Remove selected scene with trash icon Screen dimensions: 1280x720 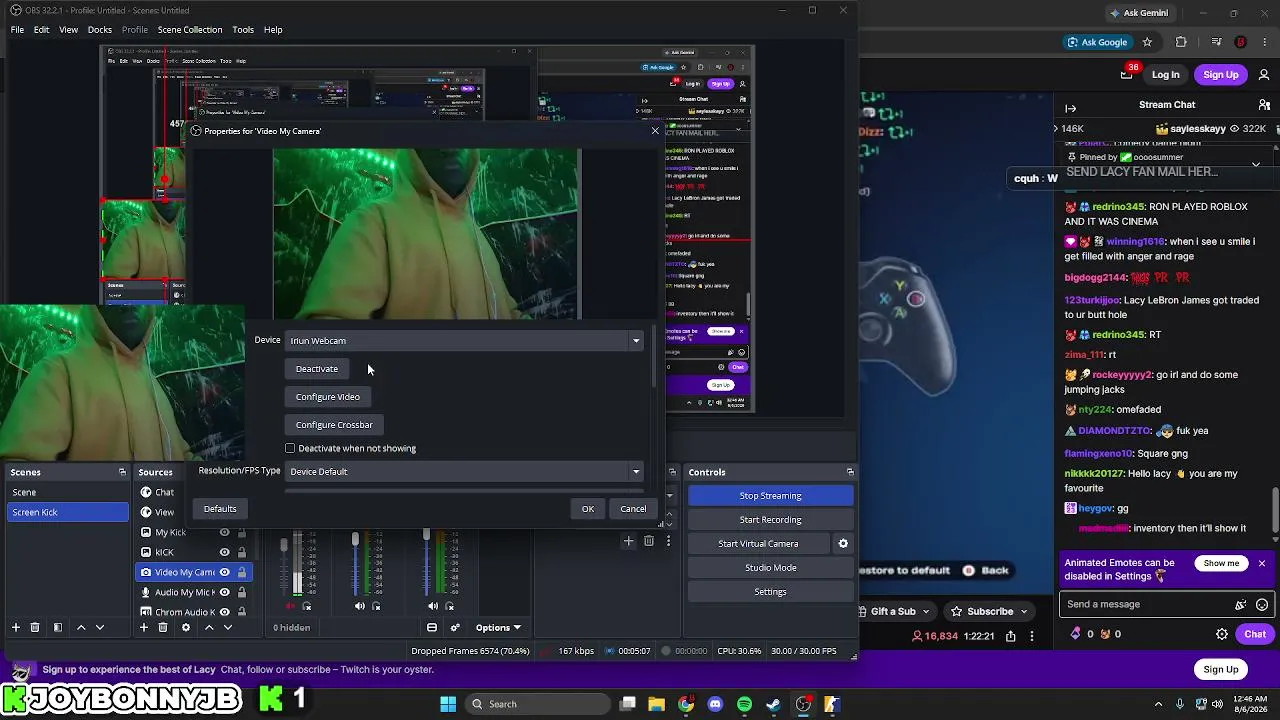coord(35,628)
